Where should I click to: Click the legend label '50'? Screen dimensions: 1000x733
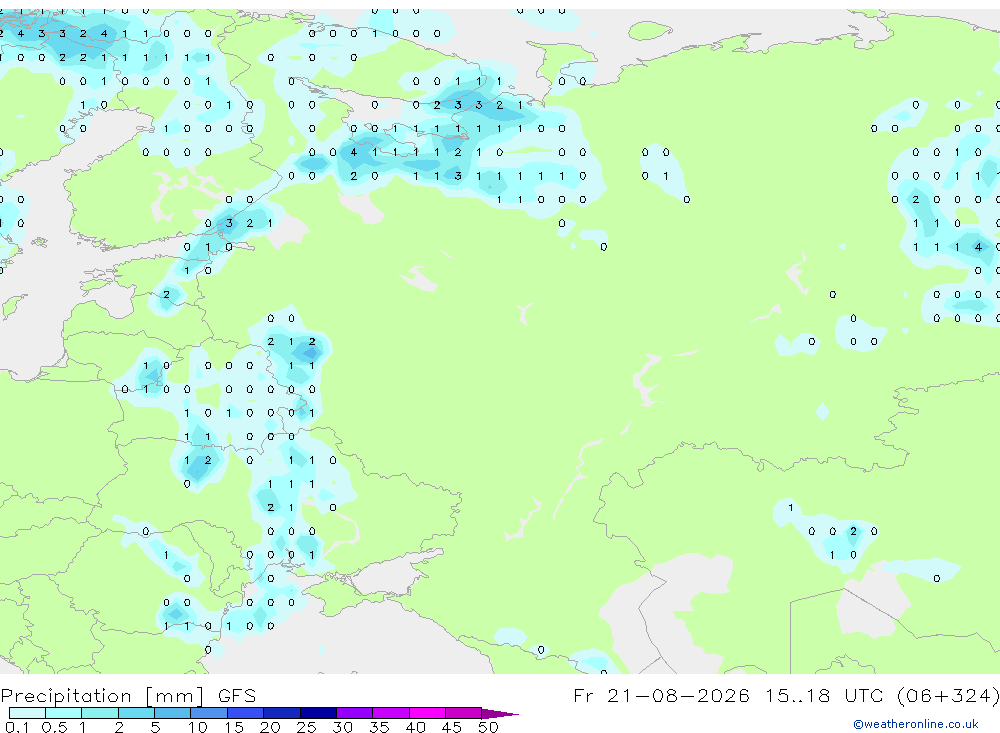pos(488,727)
